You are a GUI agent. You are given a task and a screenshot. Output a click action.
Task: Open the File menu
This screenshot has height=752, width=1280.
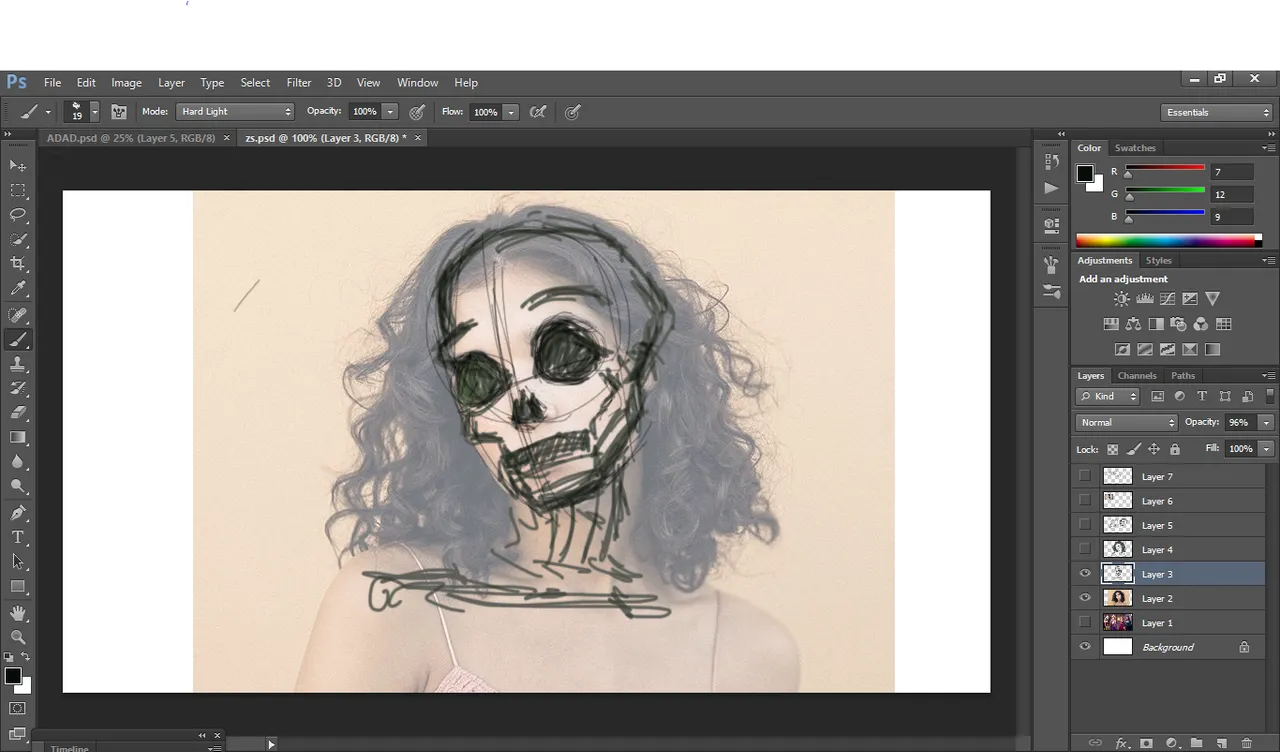(52, 83)
